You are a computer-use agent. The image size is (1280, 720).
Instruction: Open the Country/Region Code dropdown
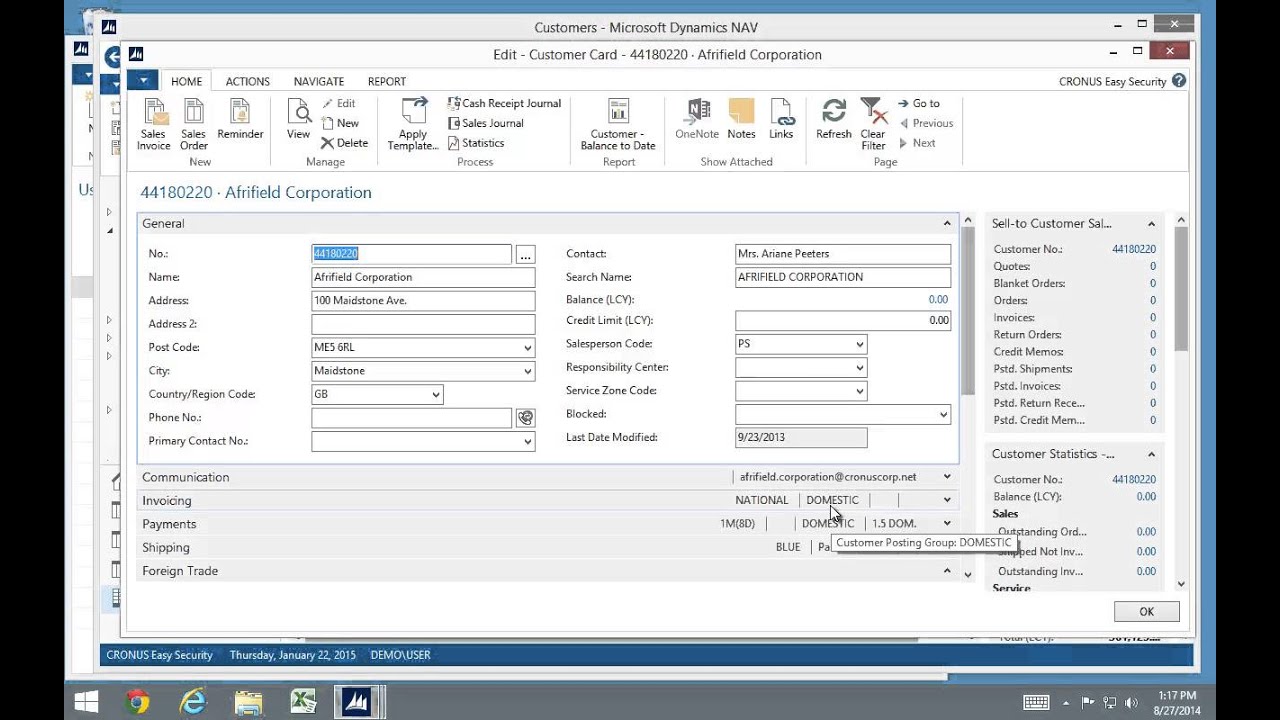[x=436, y=395]
